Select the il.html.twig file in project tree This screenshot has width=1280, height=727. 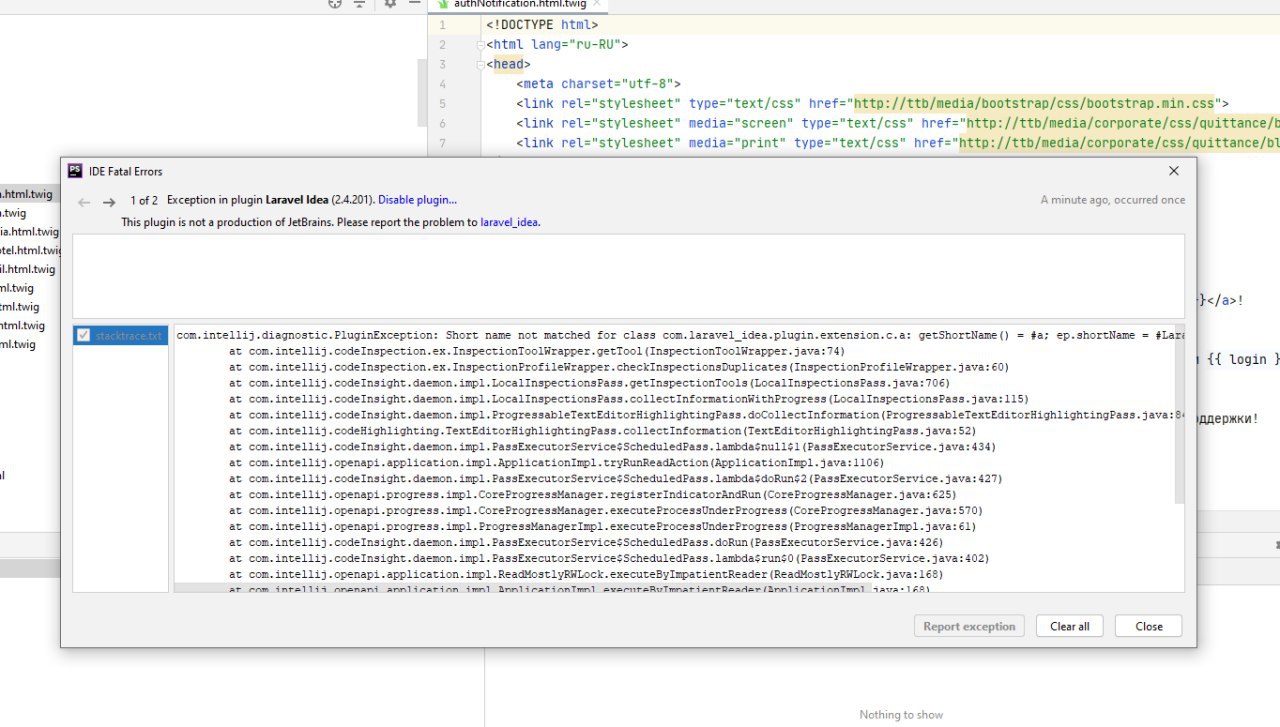click(27, 269)
